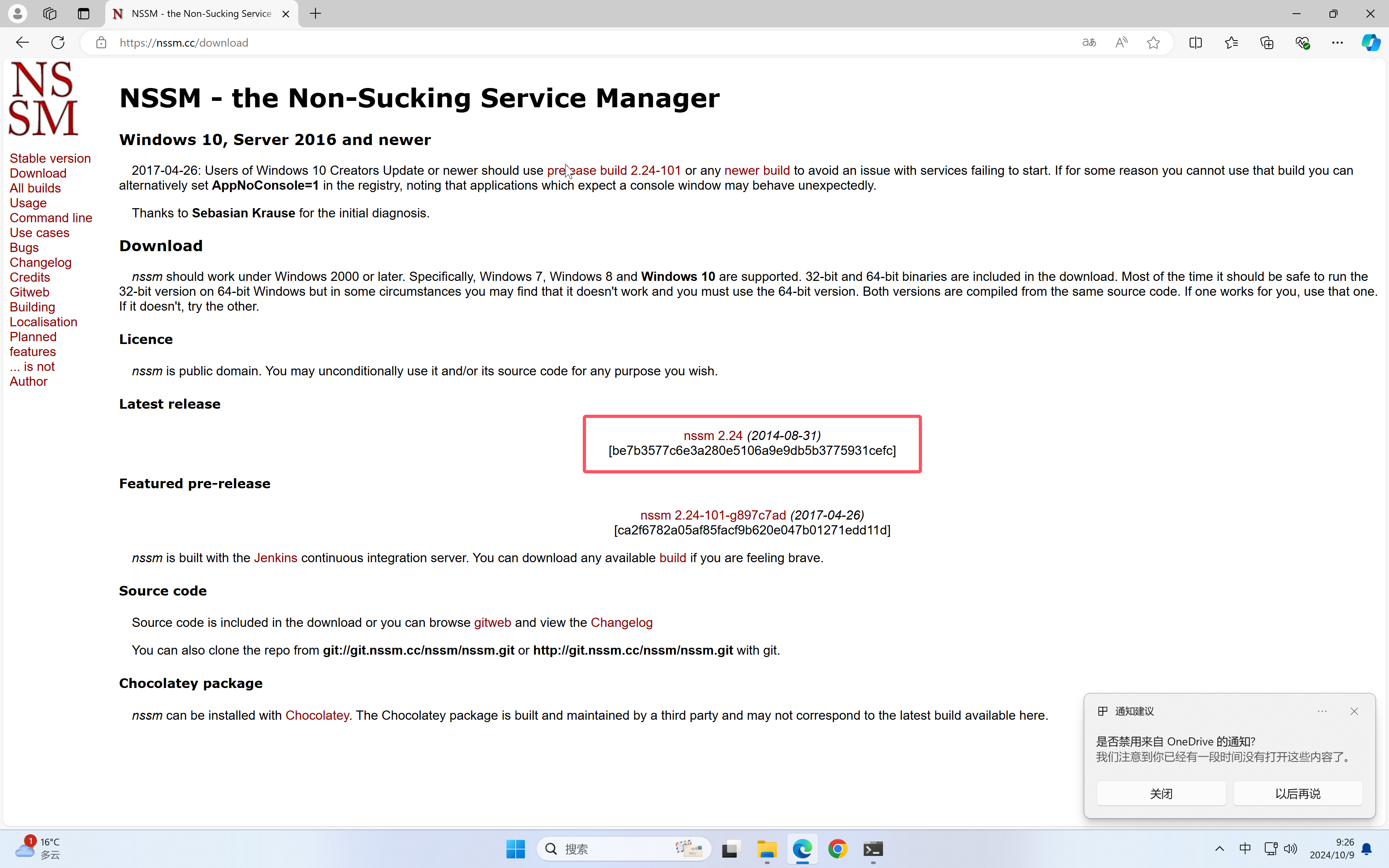This screenshot has width=1389, height=868.
Task: Click 以后再说 button in notification
Action: coord(1298,793)
